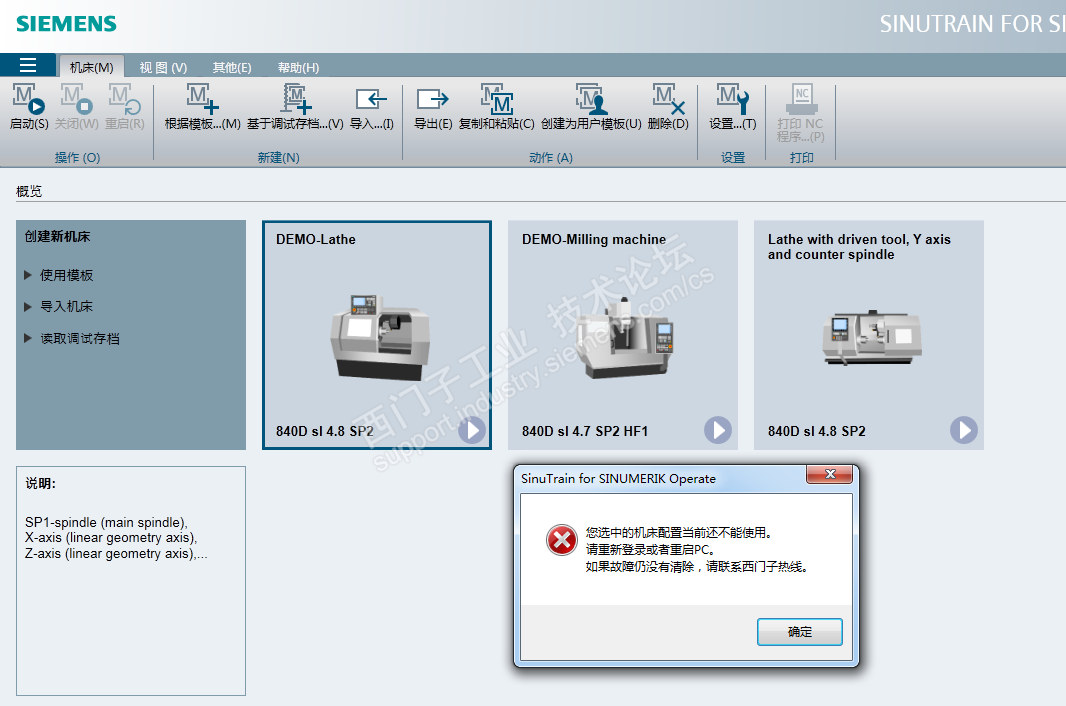
Task: Click the 导出(E) export icon
Action: click(432, 99)
